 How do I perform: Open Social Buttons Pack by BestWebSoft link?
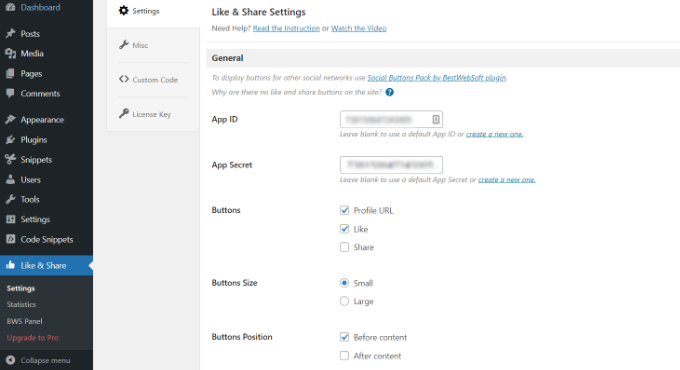click(x=437, y=78)
